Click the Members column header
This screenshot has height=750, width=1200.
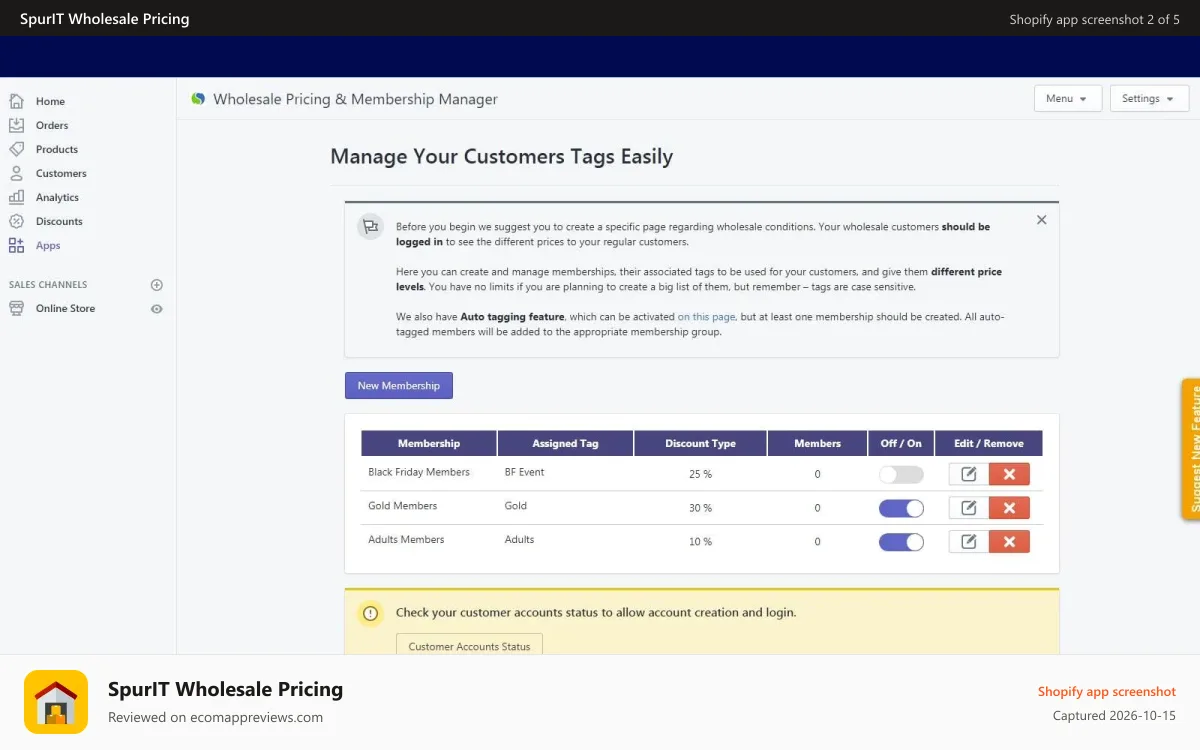[x=817, y=443]
